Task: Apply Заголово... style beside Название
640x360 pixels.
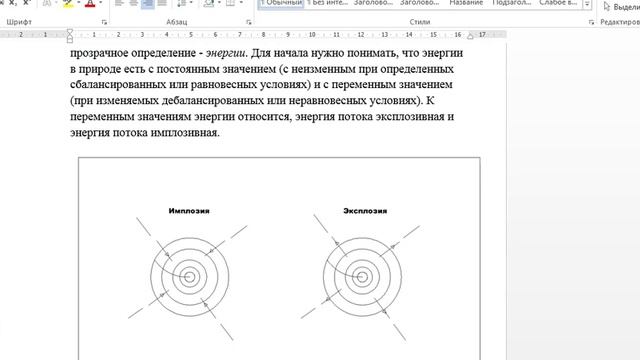Action: (420, 3)
